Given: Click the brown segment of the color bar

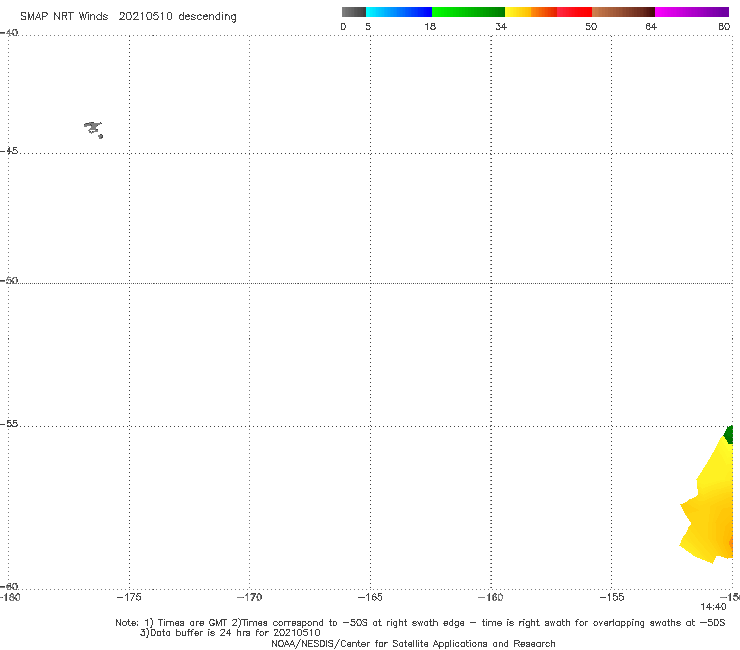Looking at the screenshot, I should tap(623, 12).
